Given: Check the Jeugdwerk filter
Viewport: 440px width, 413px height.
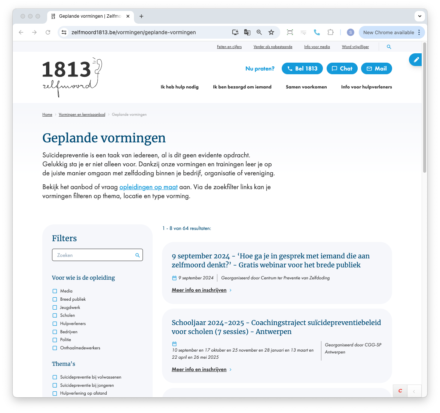Looking at the screenshot, I should (x=55, y=307).
